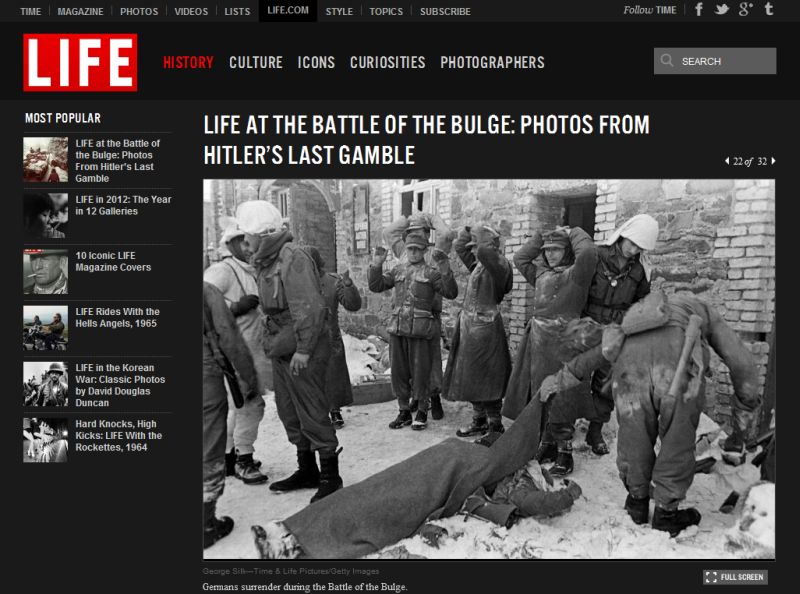Select the CURIOSITIES navigation item
The image size is (800, 594).
click(387, 62)
